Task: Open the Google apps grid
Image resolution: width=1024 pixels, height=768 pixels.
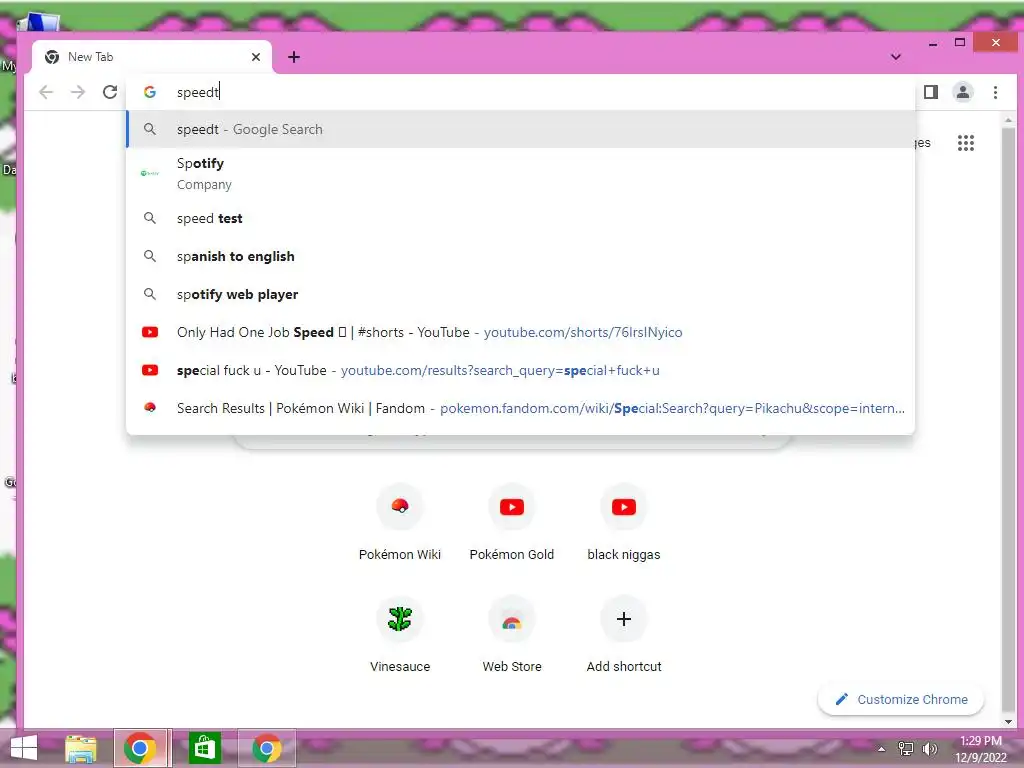Action: (x=965, y=142)
